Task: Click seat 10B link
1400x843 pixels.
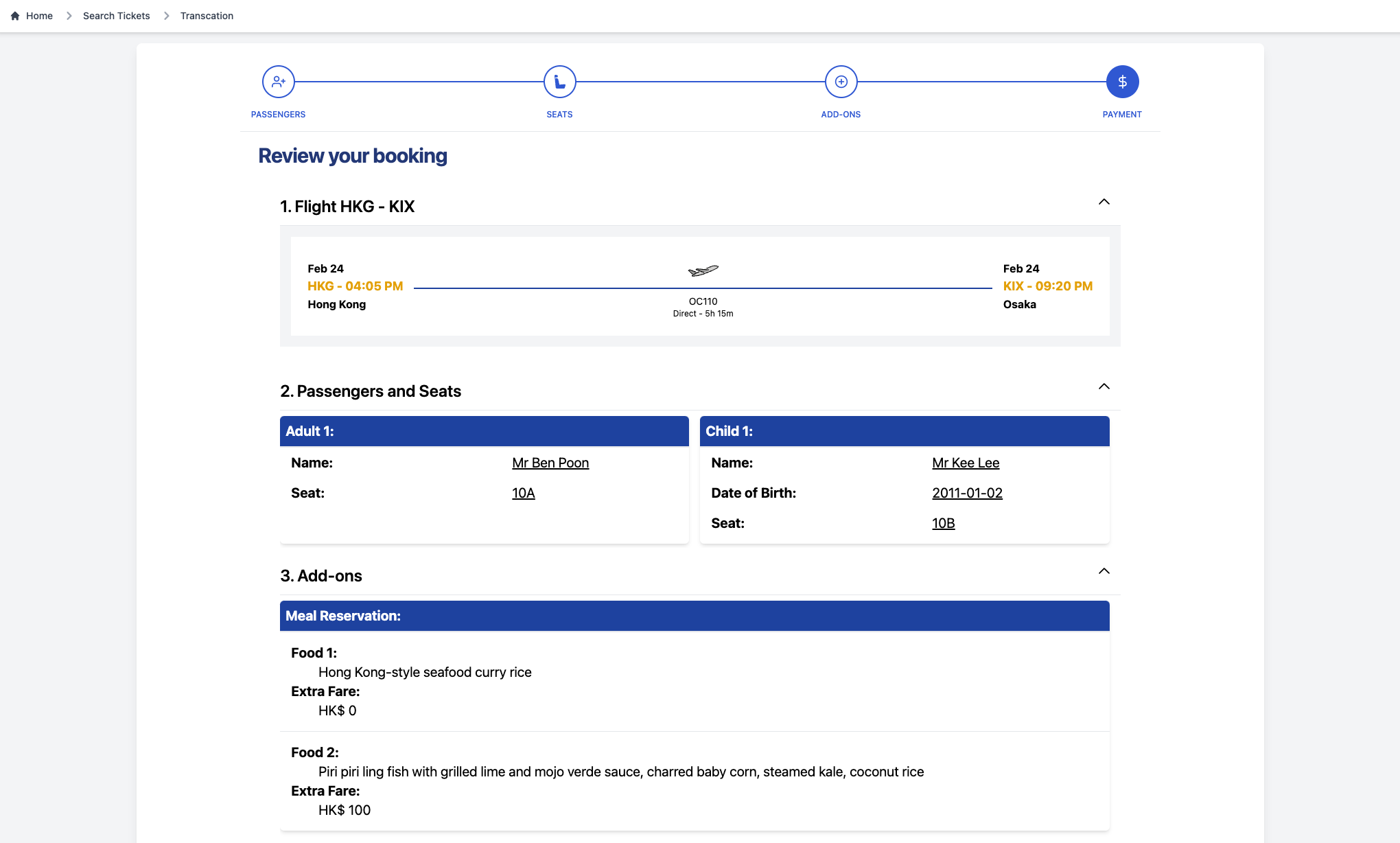Action: tap(943, 523)
